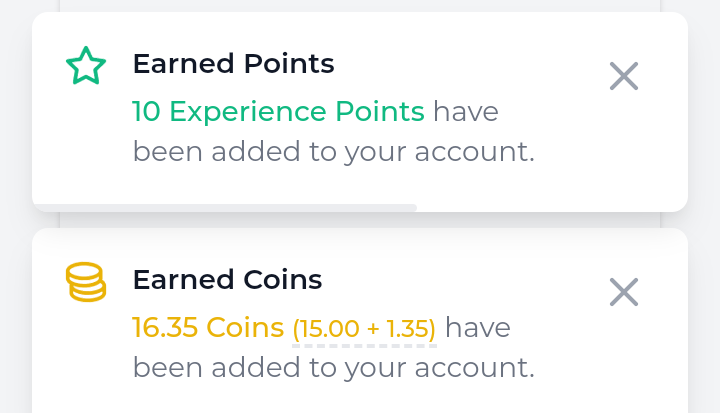This screenshot has width=720, height=413.
Task: Click the Earned Coins message's last line
Action: (333, 367)
